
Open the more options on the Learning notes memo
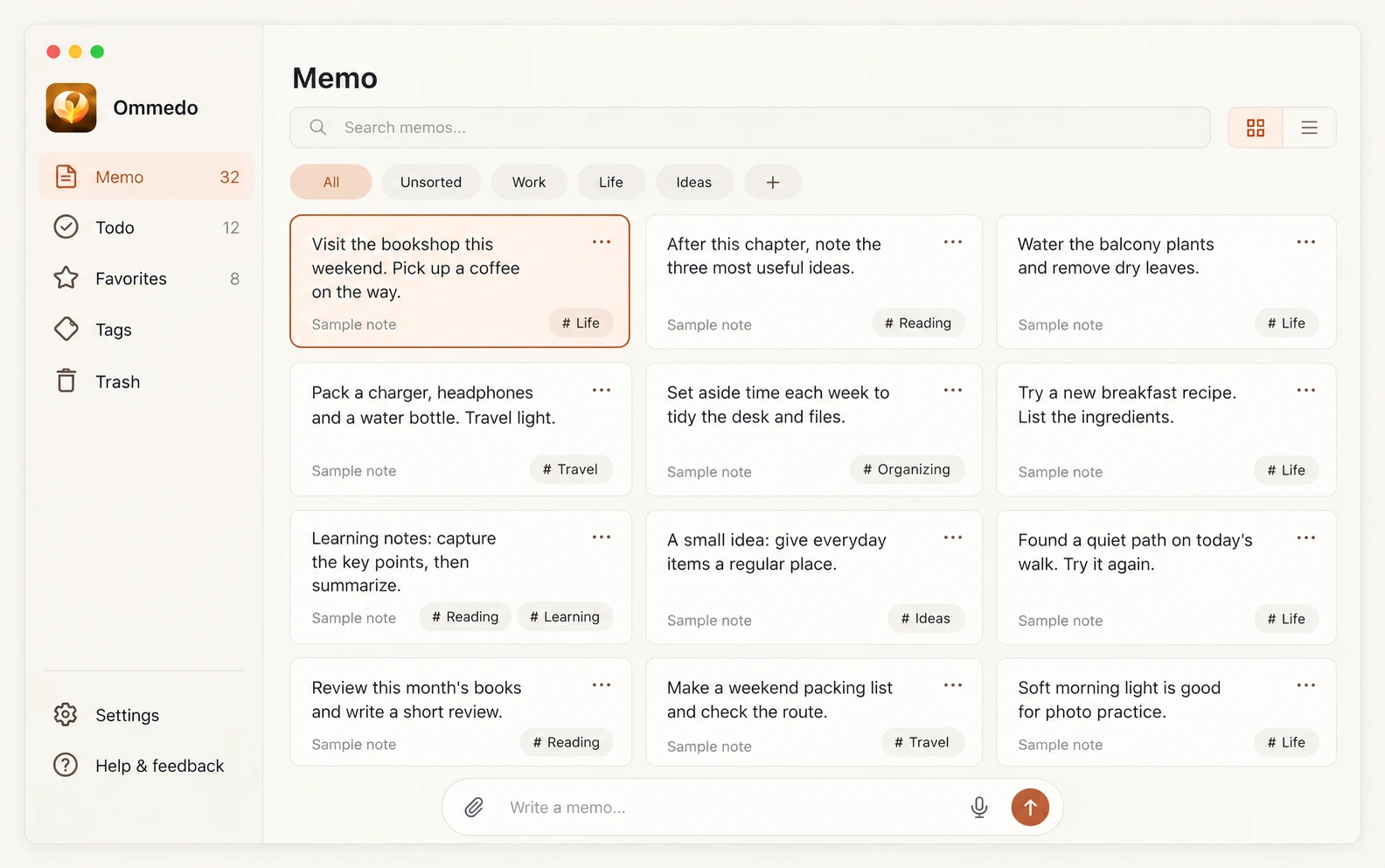602,538
